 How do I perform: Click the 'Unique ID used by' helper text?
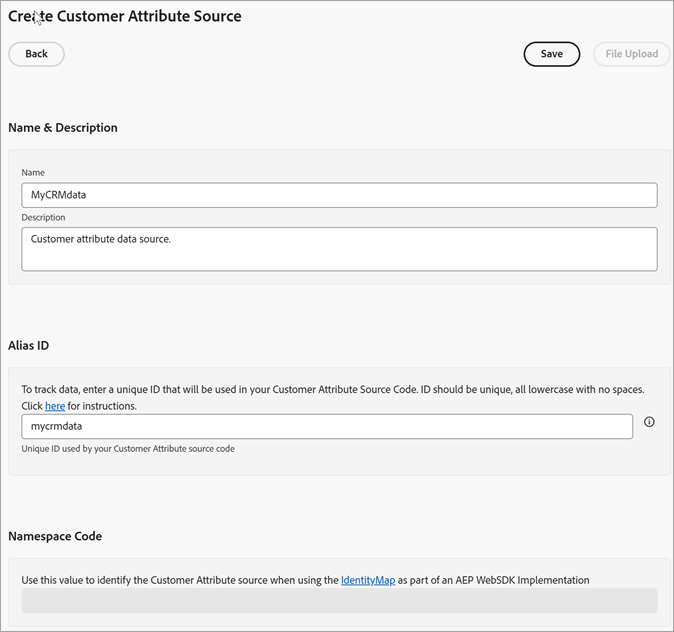click(127, 449)
